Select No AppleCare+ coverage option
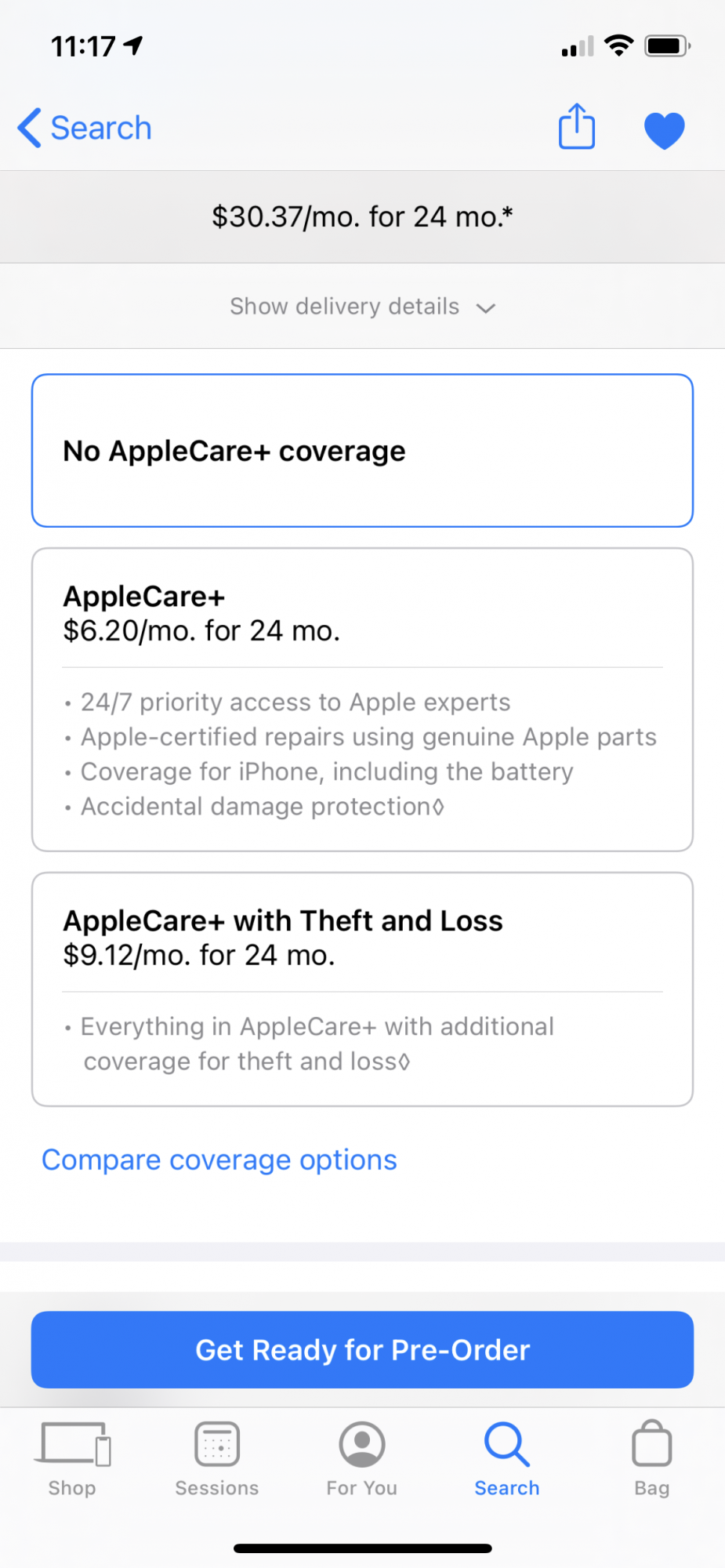The width and height of the screenshot is (725, 1568). [362, 451]
